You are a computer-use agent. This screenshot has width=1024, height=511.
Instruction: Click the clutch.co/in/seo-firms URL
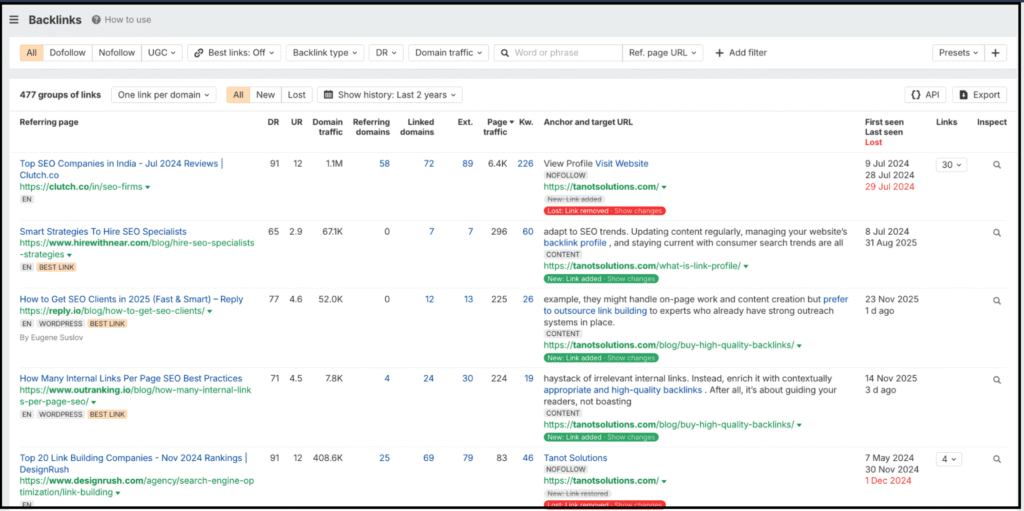[x=82, y=187]
